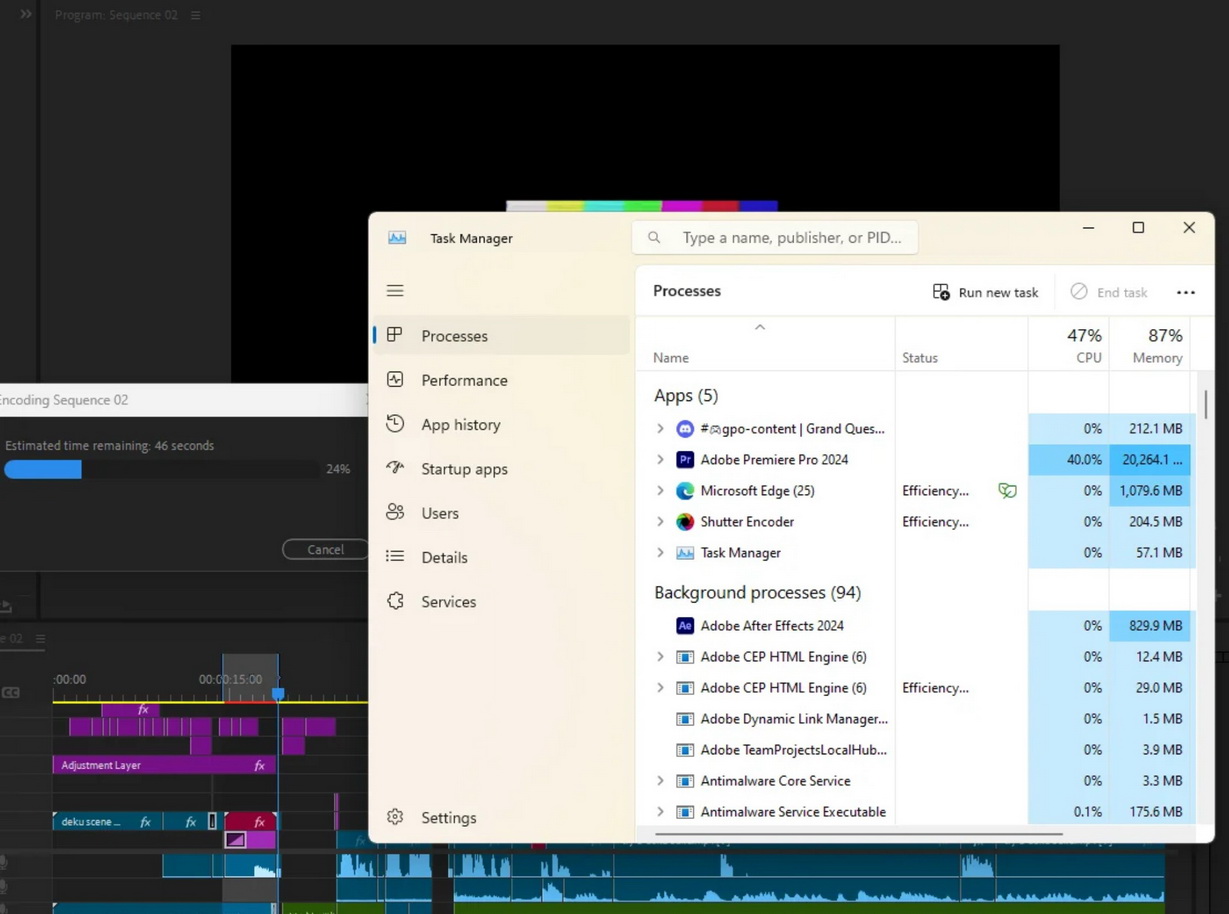Cancel the Sequence 02 encoding
Screen dimensions: 1229x914
click(325, 549)
